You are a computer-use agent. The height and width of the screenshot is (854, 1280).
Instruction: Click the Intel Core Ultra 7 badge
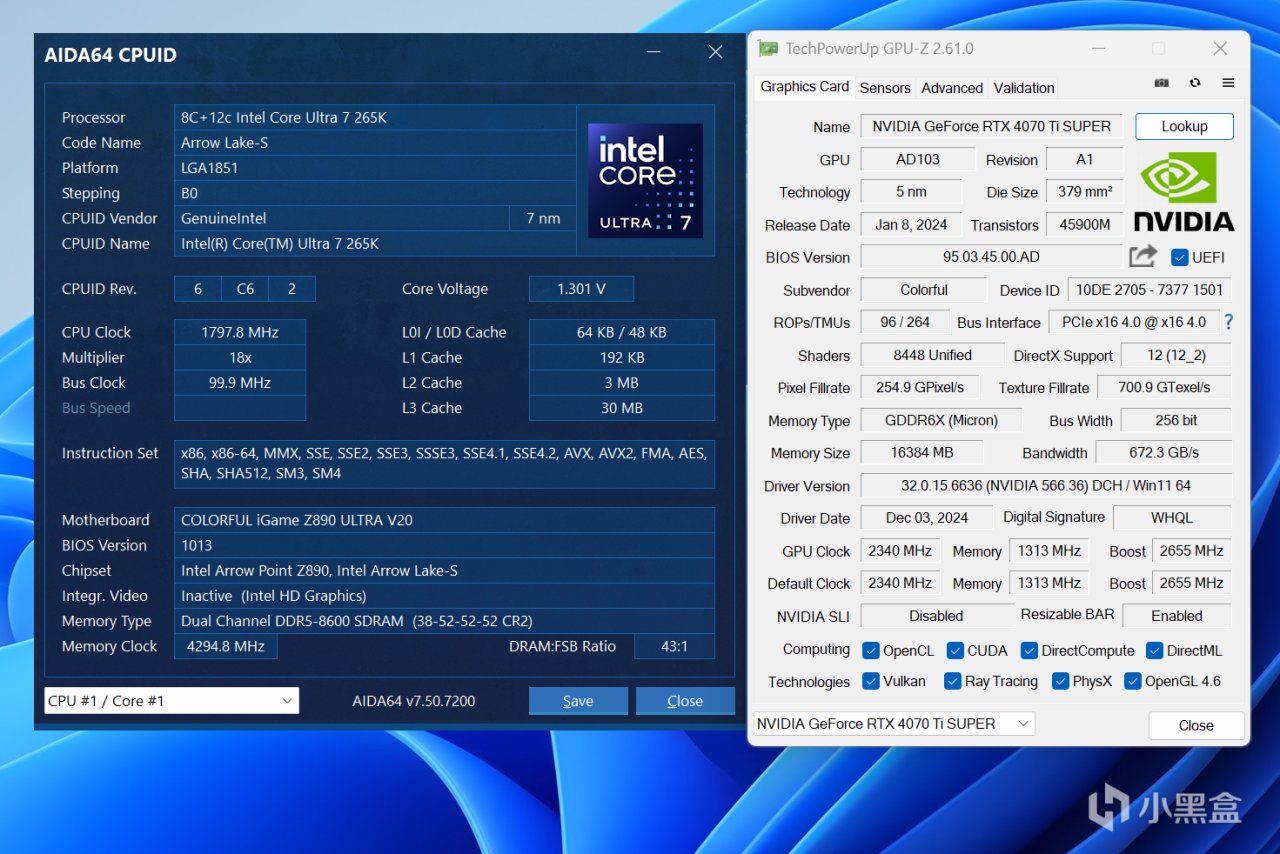[645, 180]
